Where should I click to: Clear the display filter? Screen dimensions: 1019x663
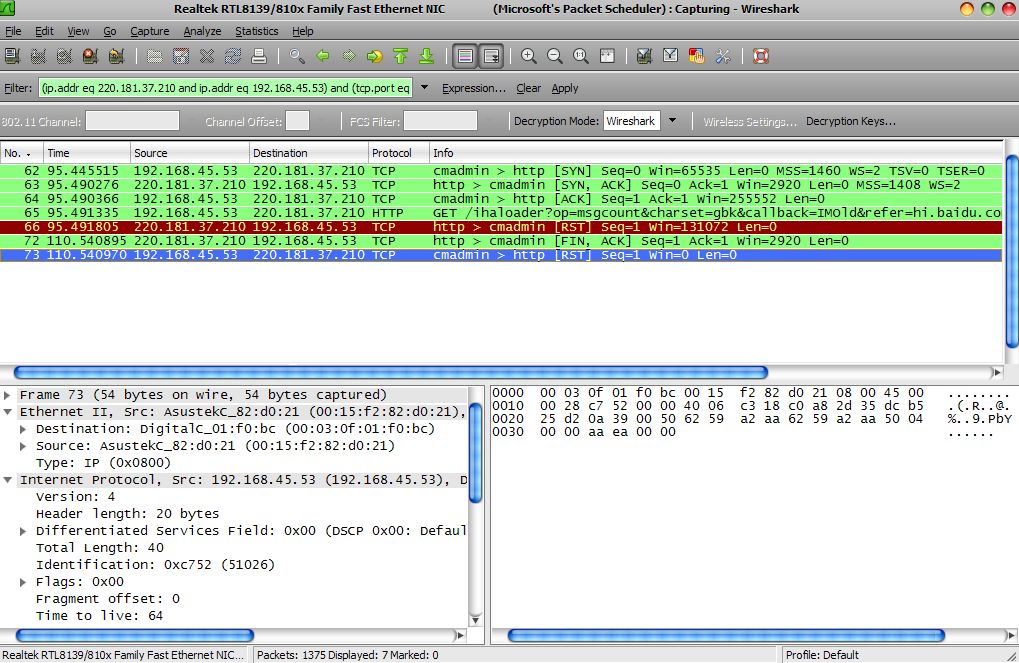pos(528,88)
